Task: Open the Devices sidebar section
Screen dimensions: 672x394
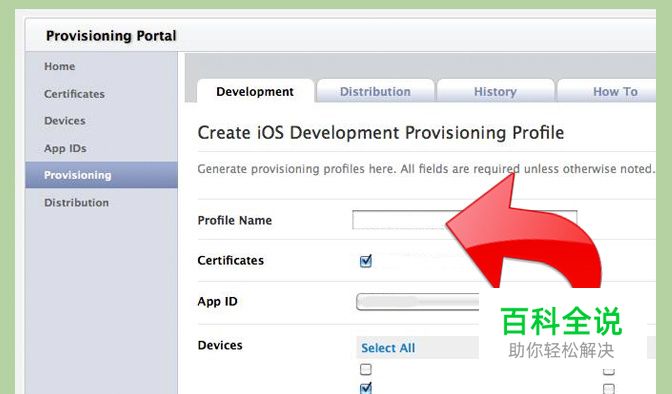Action: pyautogui.click(x=65, y=121)
